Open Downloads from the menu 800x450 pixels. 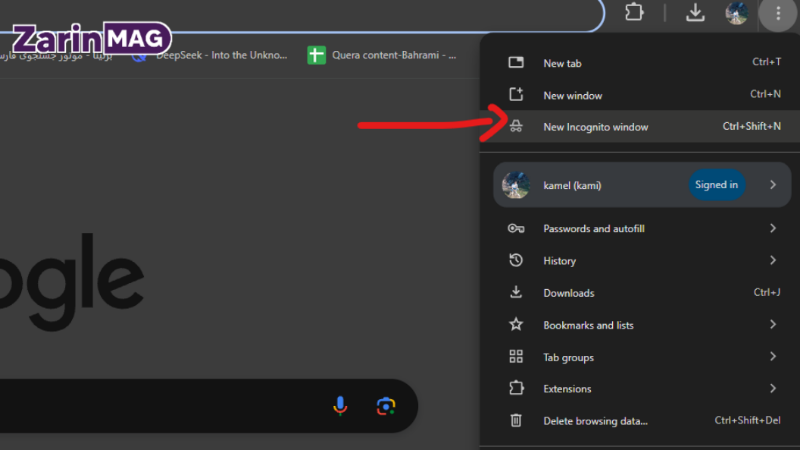[640, 293]
